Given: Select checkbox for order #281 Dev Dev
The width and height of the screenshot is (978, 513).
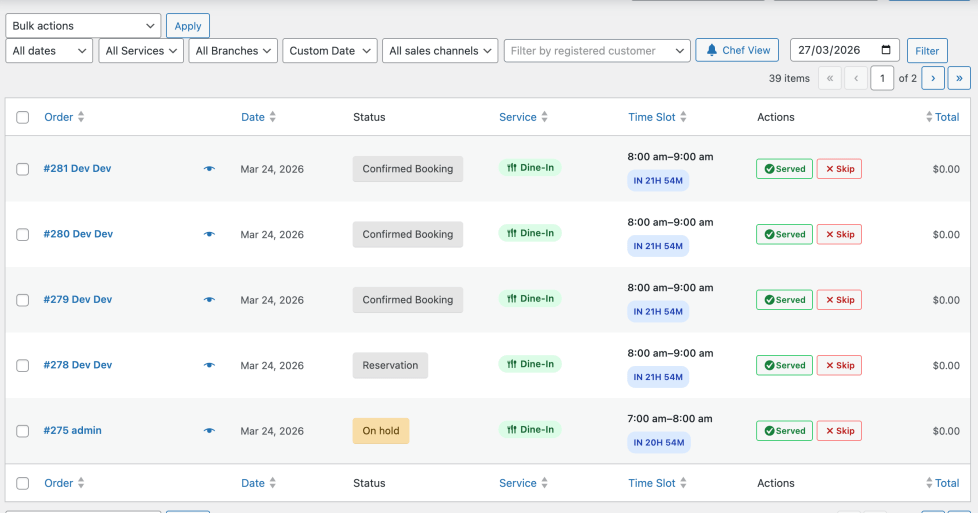Looking at the screenshot, I should coord(23,169).
